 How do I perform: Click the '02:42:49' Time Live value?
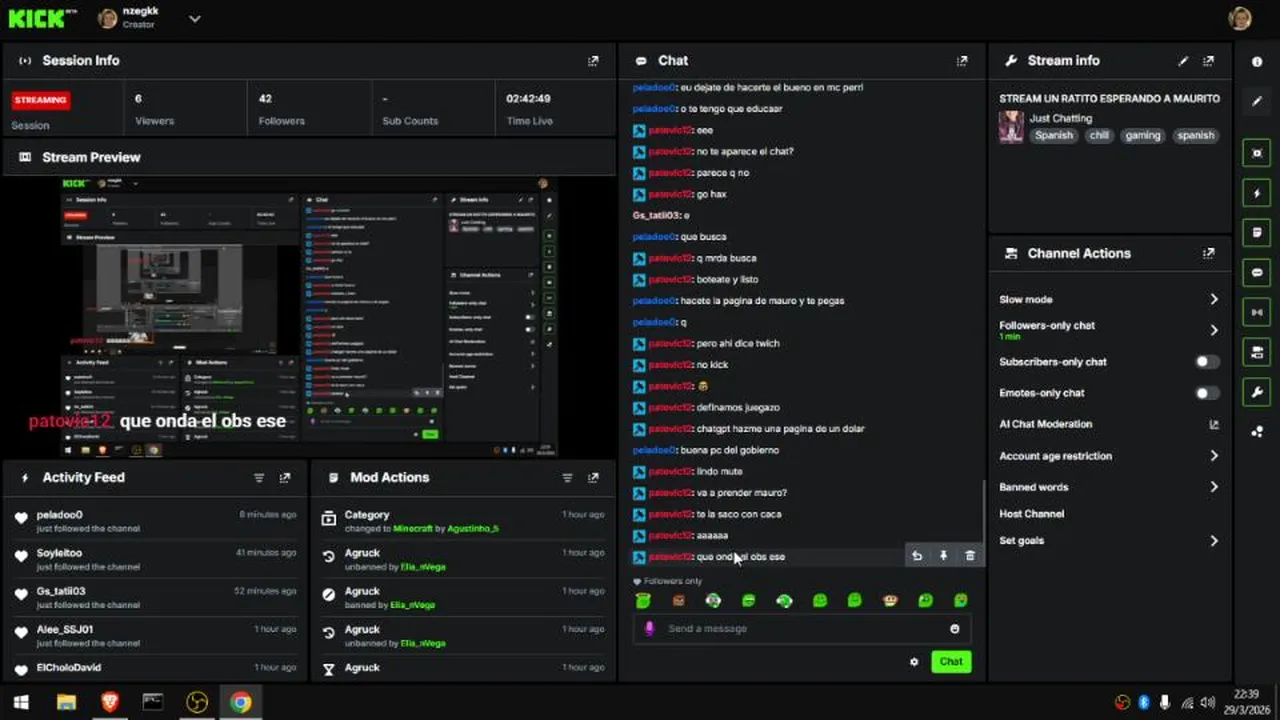coord(529,99)
